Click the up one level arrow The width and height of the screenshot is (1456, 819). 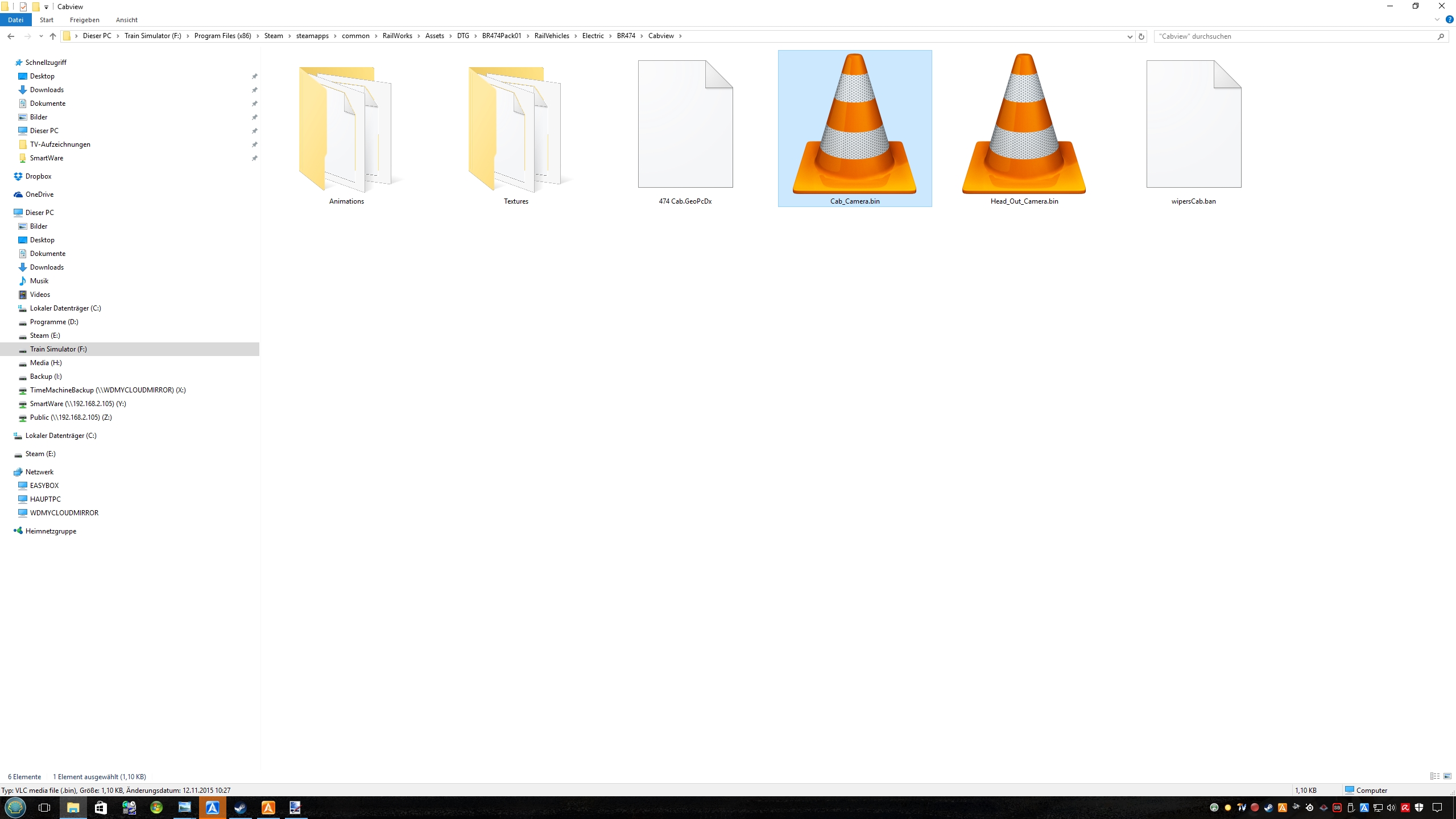click(x=53, y=36)
